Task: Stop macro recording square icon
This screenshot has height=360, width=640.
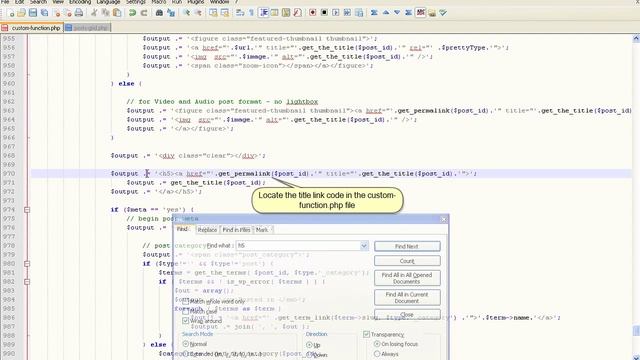Action: click(324, 13)
